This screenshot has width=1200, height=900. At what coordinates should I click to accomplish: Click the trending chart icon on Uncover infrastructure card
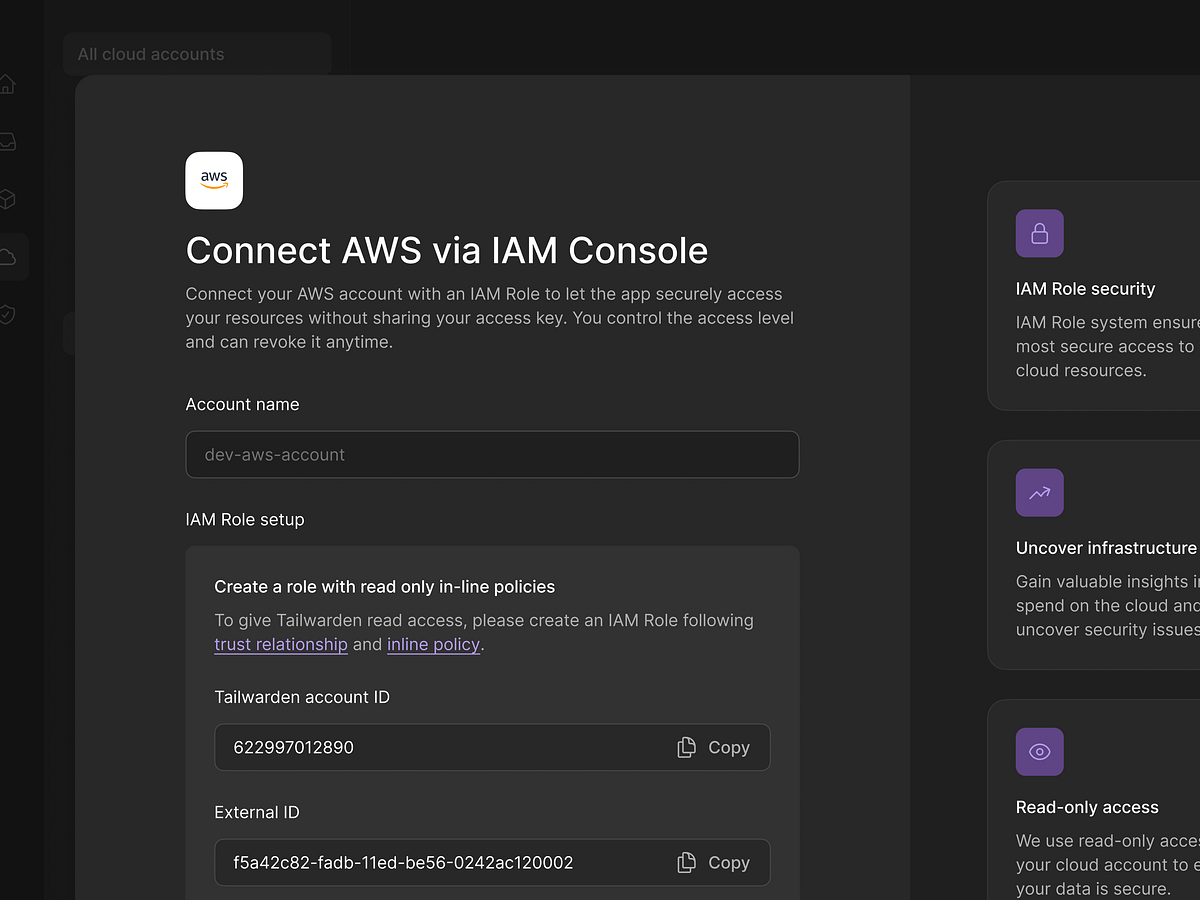(1039, 492)
